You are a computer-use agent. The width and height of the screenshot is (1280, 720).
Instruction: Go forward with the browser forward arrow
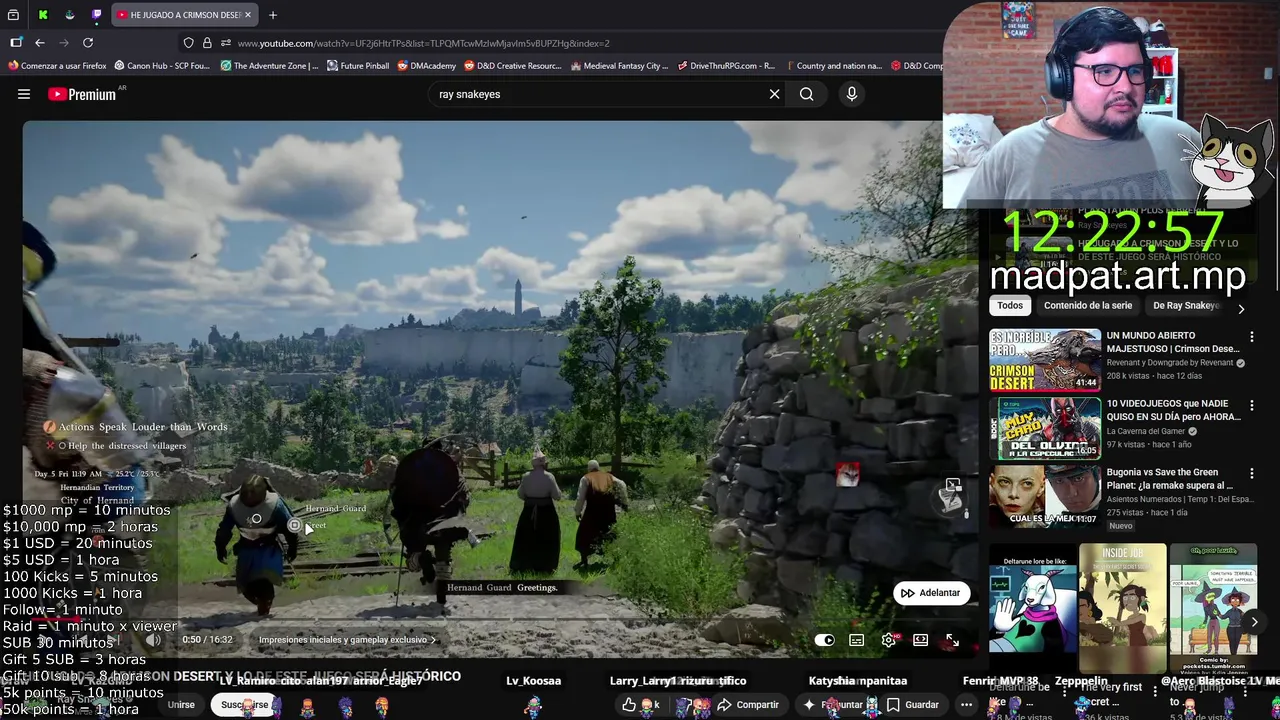tap(64, 43)
